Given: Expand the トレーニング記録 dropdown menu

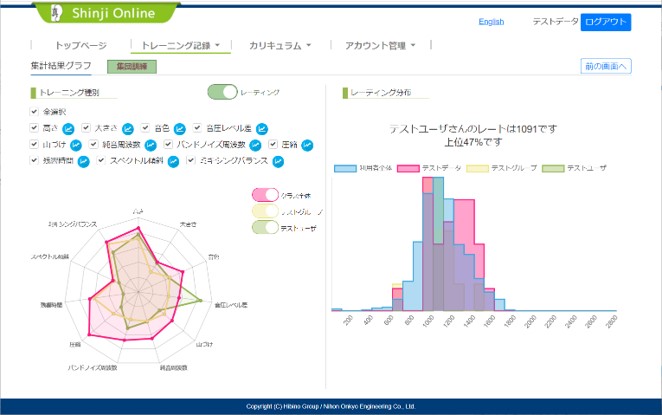Looking at the screenshot, I should (181, 46).
